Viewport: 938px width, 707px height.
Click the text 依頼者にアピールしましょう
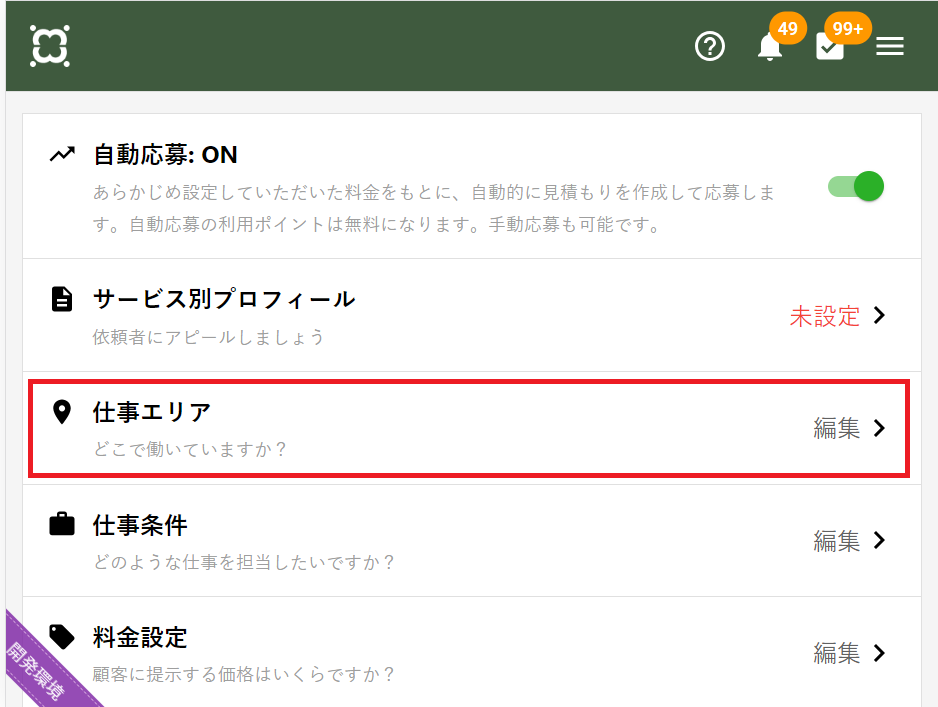pos(208,337)
